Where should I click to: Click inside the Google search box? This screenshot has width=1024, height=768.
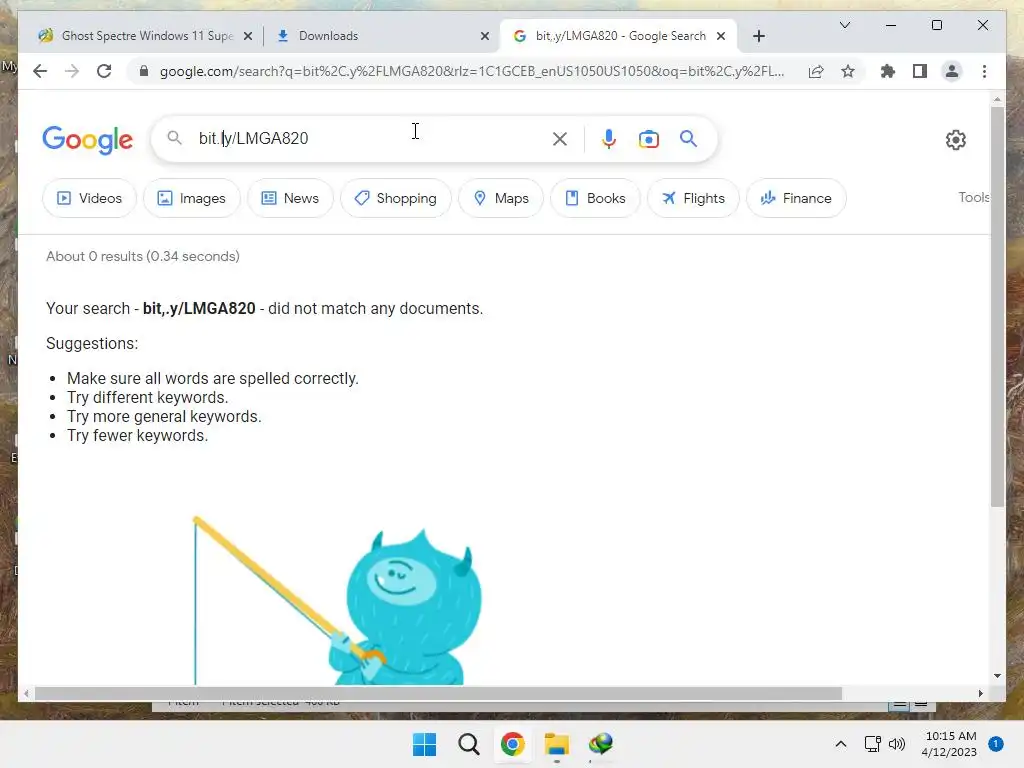372,138
